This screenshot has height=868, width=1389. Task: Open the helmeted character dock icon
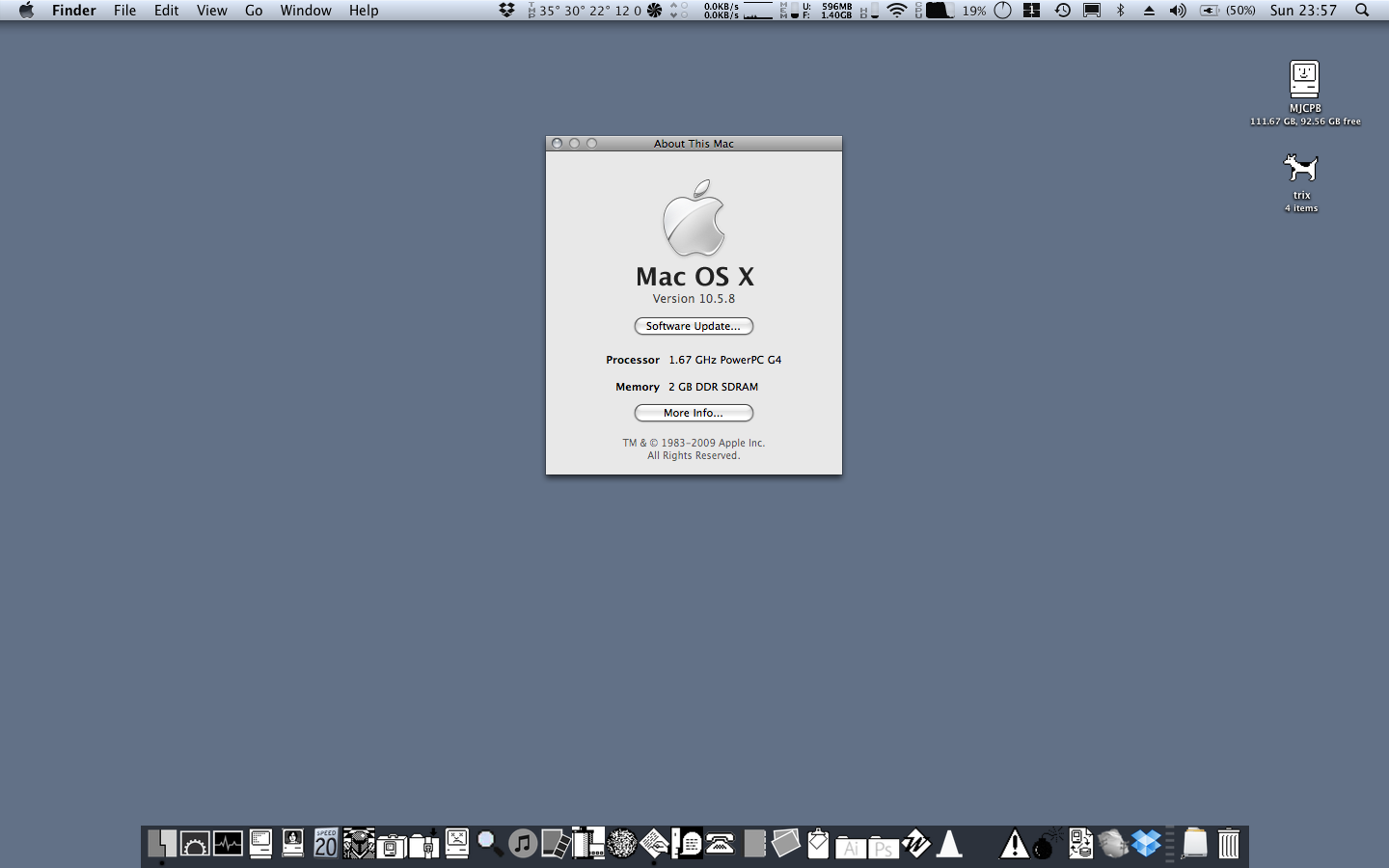point(359,844)
